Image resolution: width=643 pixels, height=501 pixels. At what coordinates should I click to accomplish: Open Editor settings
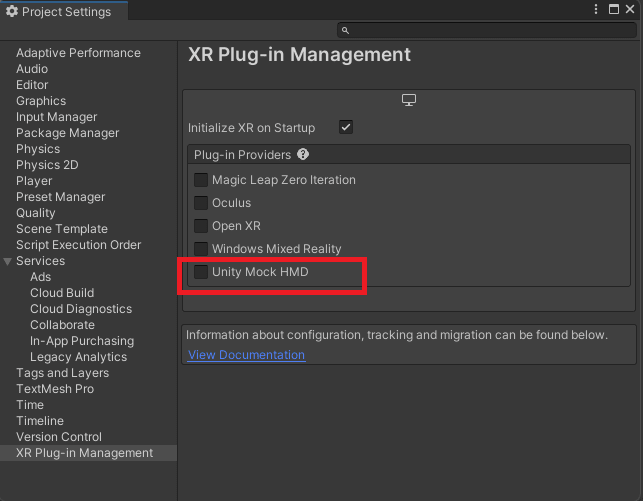click(x=32, y=85)
